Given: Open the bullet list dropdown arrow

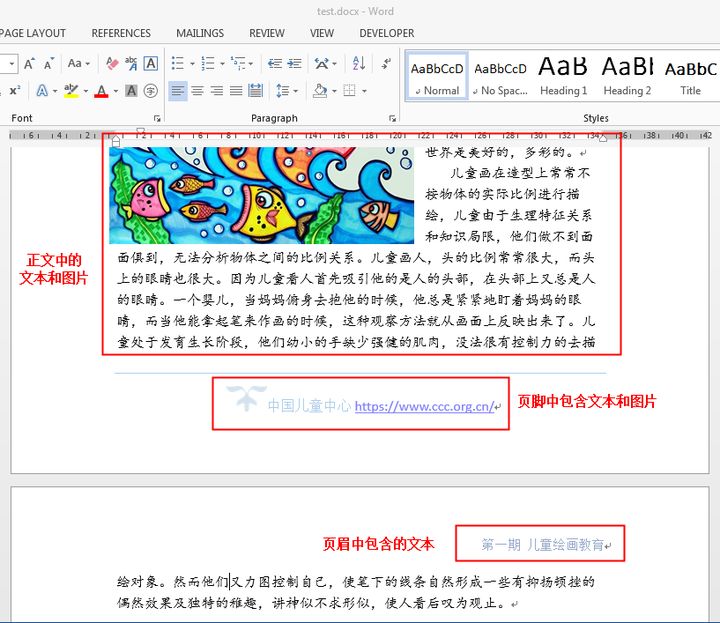Looking at the screenshot, I should click(x=193, y=63).
